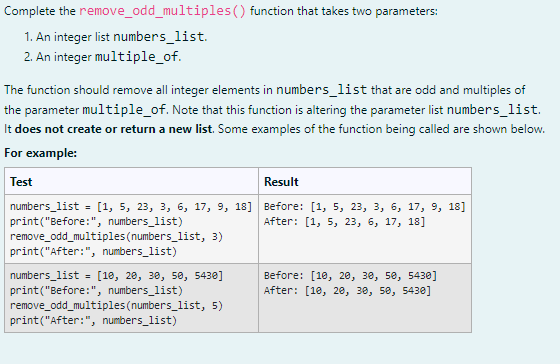The height and width of the screenshot is (364, 560).
Task: Click code 'remove_odd_multiples(numbers_list, 5)'
Action: (116, 305)
